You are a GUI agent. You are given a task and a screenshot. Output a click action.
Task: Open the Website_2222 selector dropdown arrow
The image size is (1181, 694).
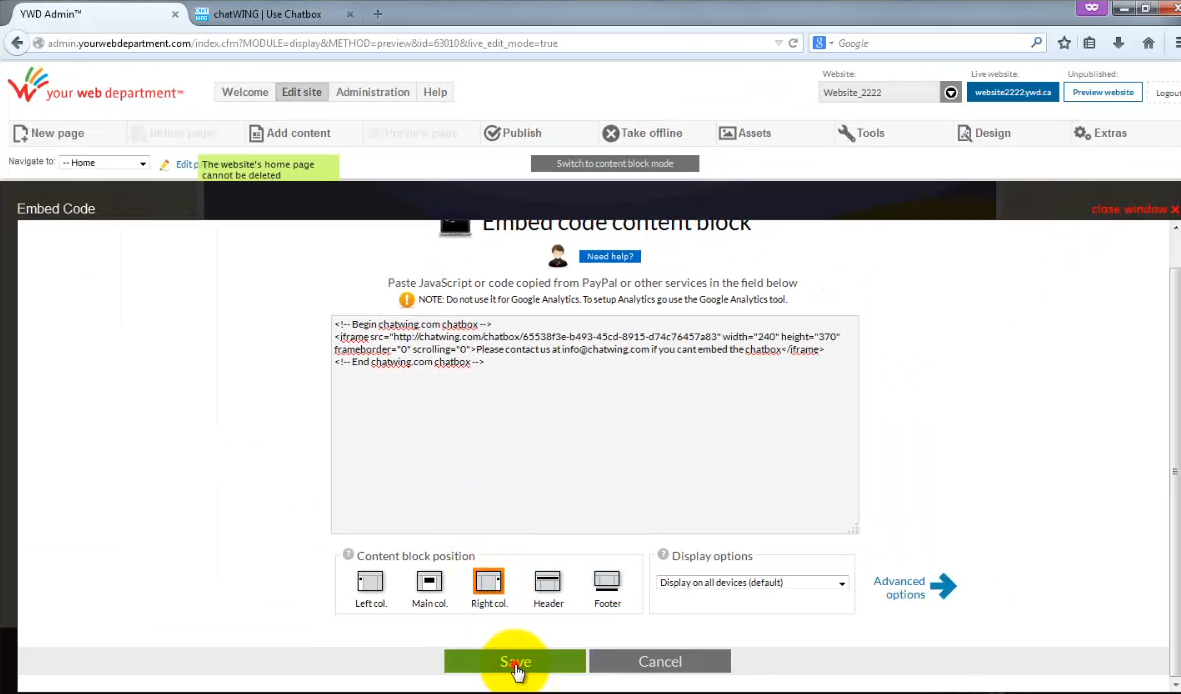(x=951, y=93)
